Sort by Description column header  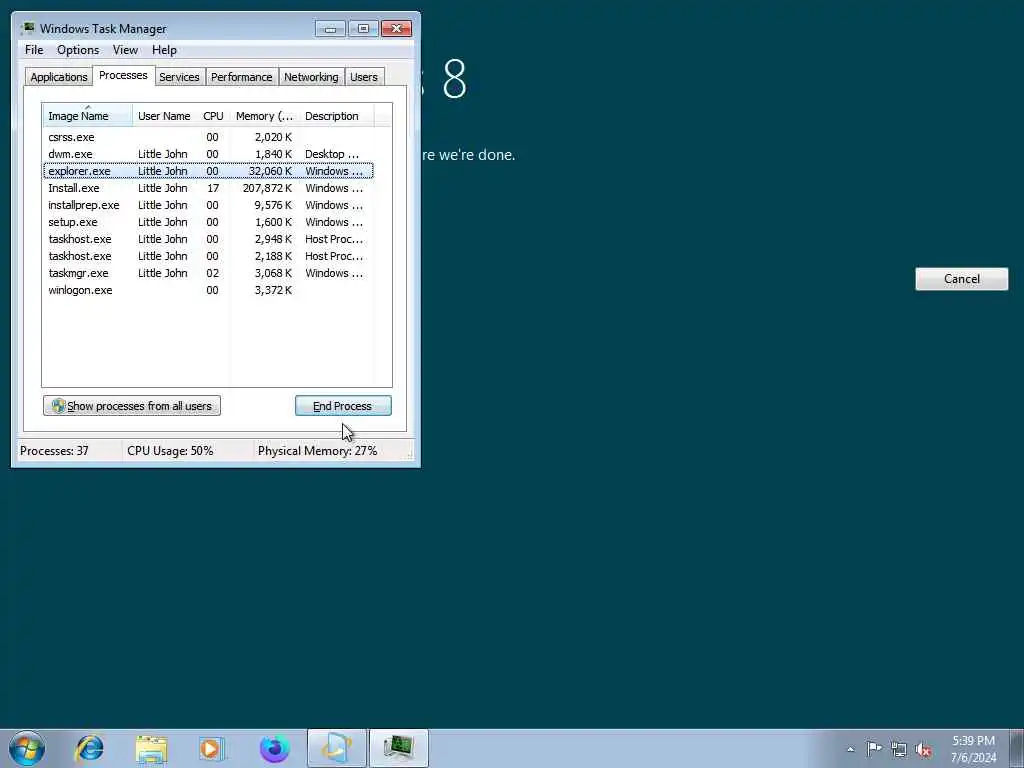coord(336,116)
